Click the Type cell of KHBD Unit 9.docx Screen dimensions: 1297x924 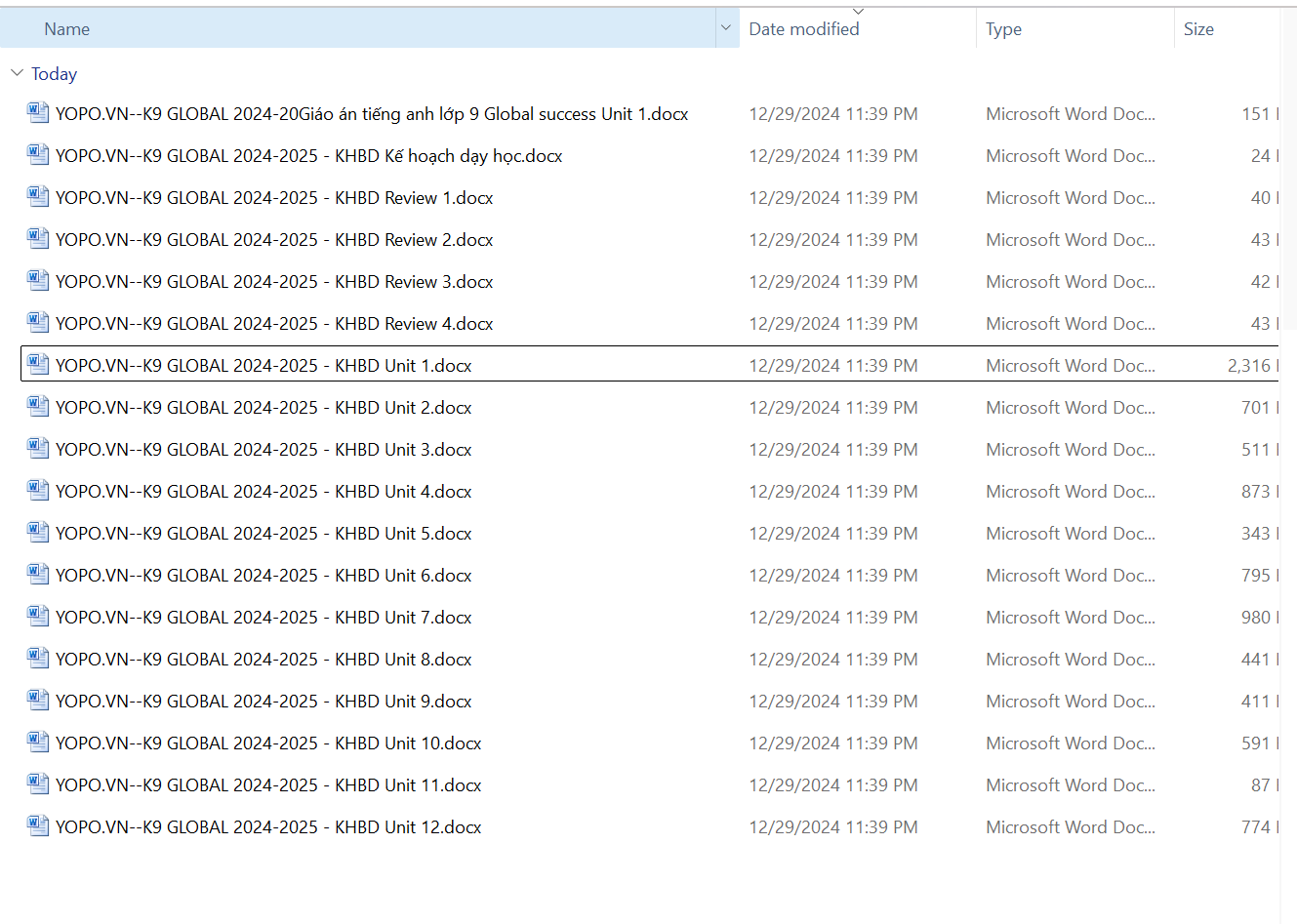(x=1071, y=702)
